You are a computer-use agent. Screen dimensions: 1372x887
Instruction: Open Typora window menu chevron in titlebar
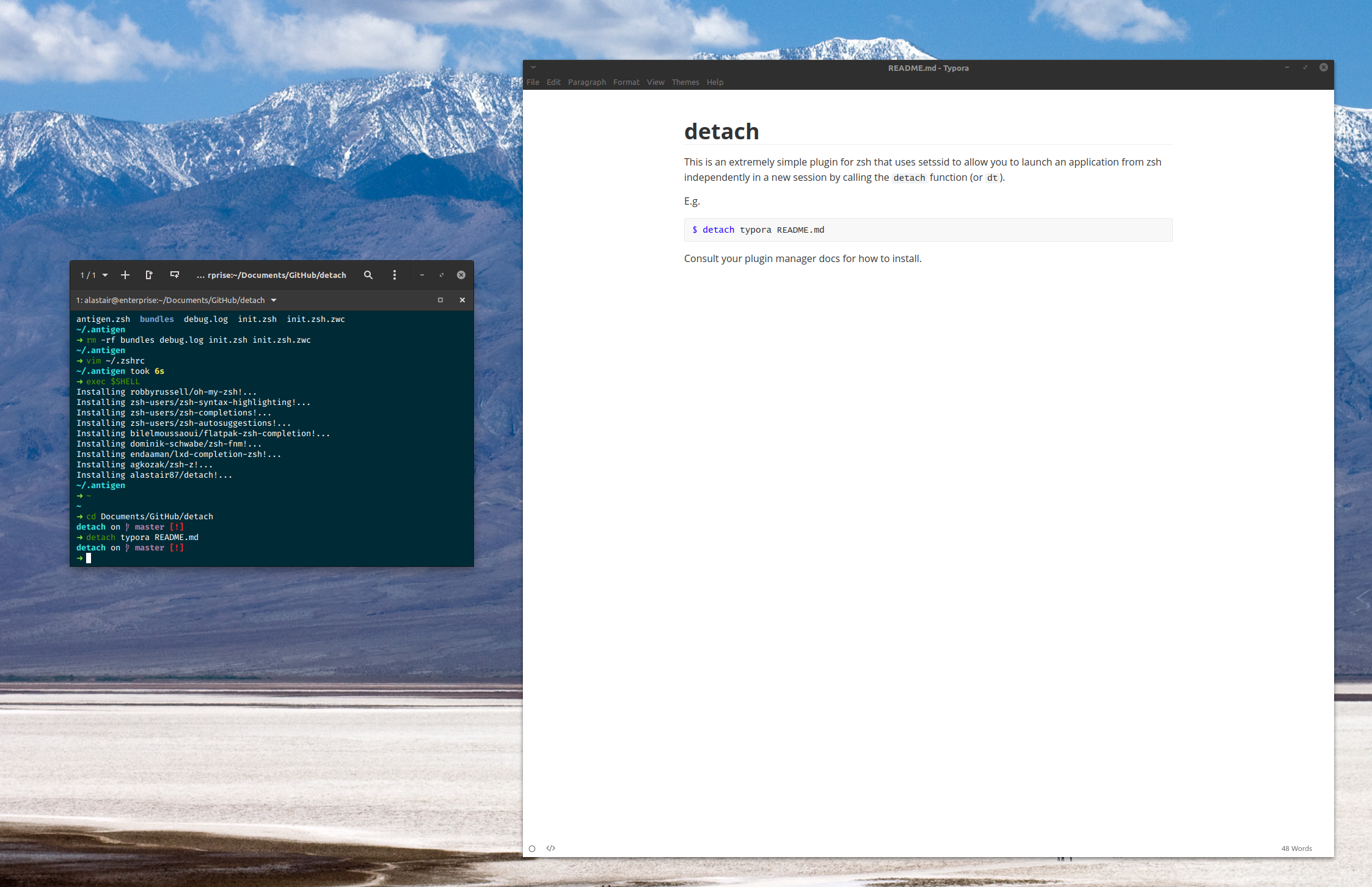tap(533, 67)
